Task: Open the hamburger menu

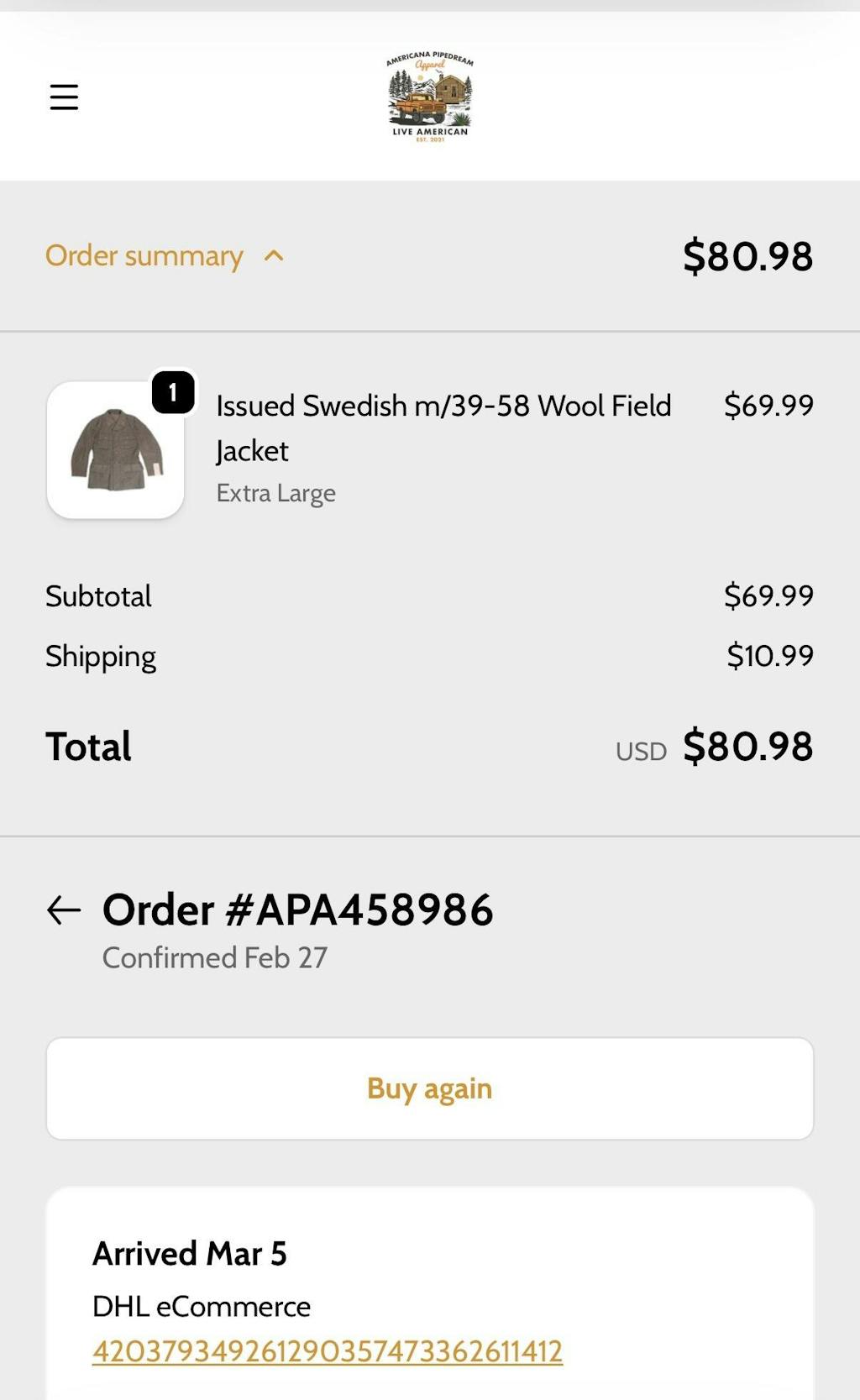Action: point(64,97)
